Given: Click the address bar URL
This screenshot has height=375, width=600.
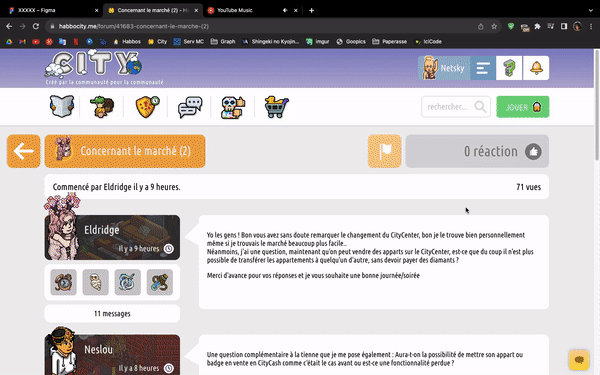Looking at the screenshot, I should (x=134, y=26).
